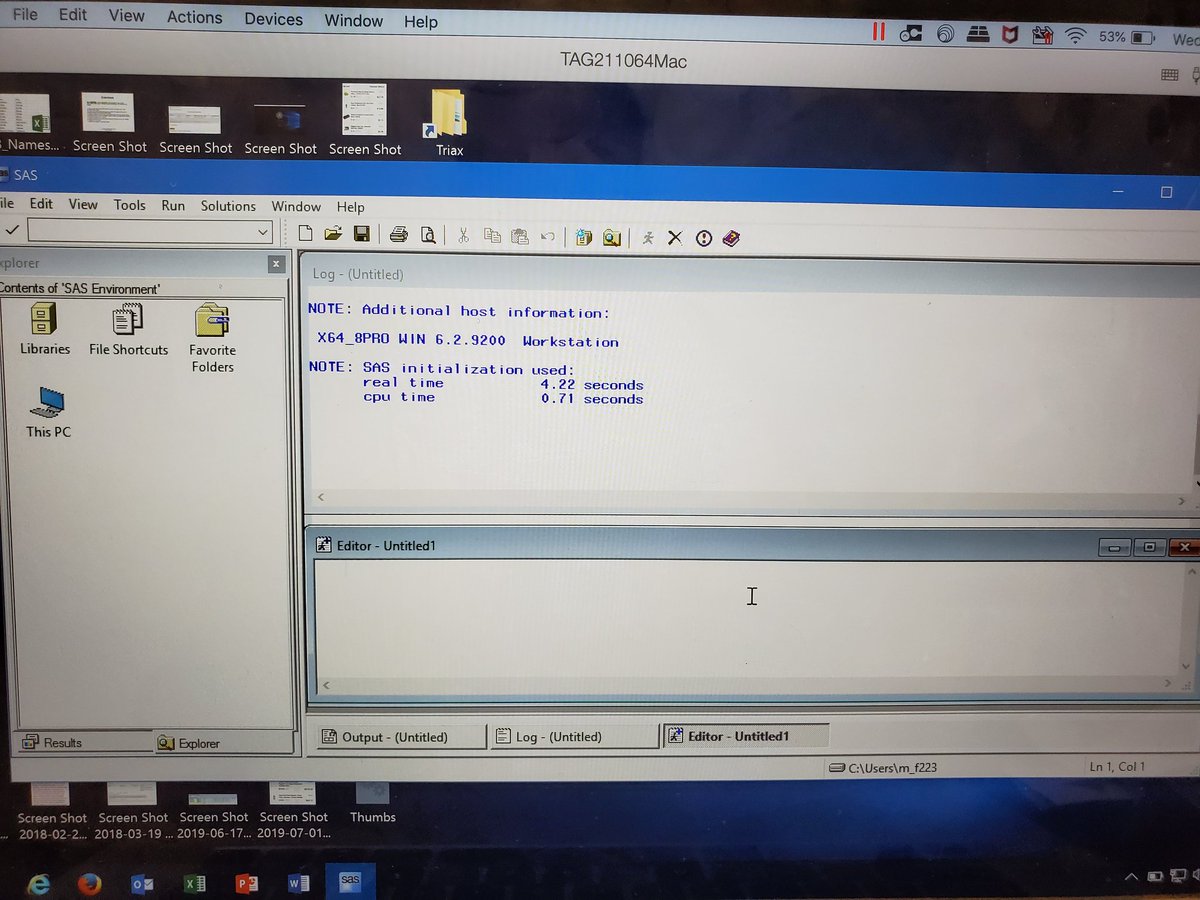Click the Ln 1, Col 1 status indicator
The height and width of the screenshot is (900, 1200).
[x=1117, y=767]
